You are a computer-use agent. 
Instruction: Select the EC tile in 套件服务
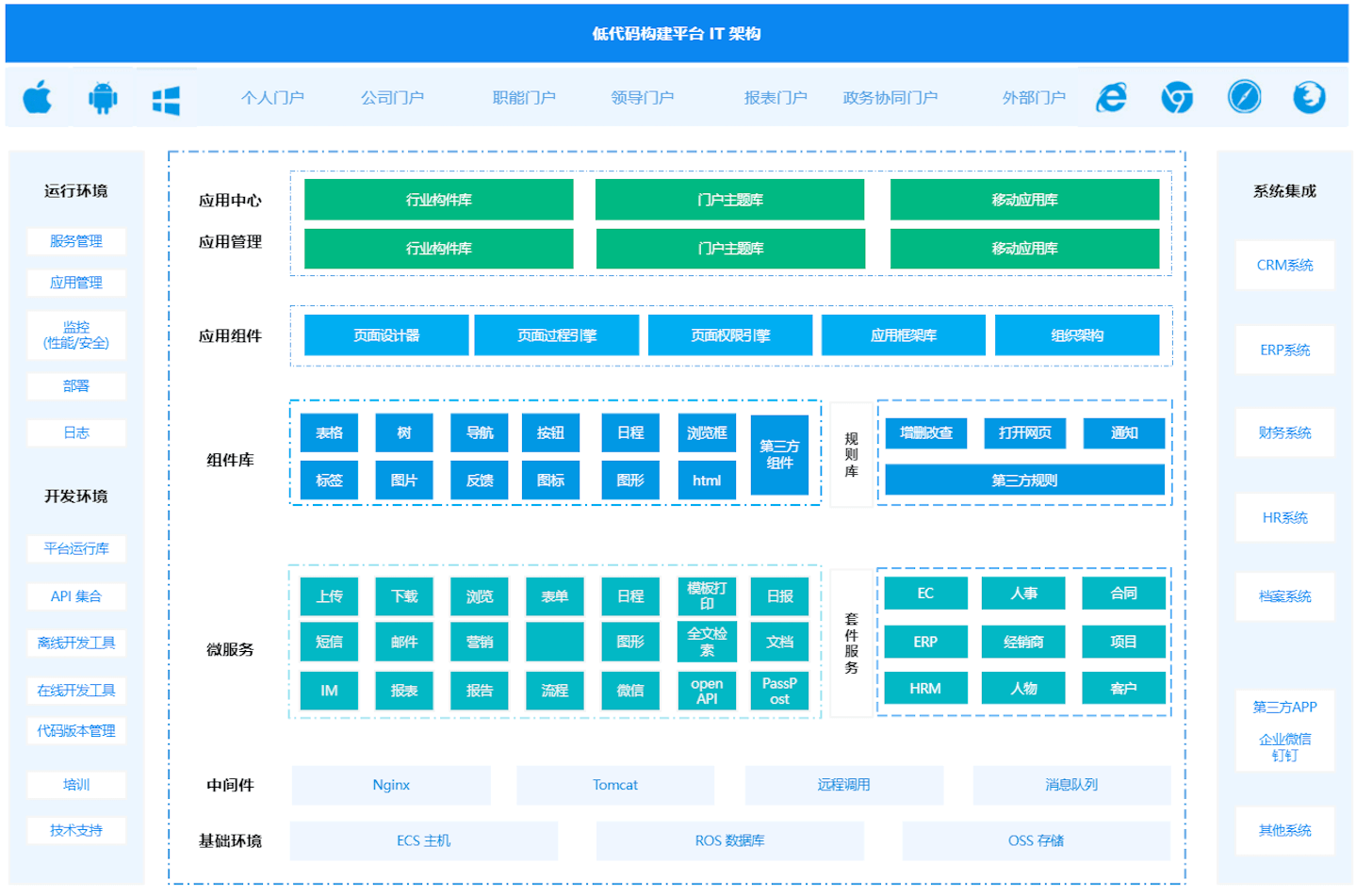(x=925, y=594)
